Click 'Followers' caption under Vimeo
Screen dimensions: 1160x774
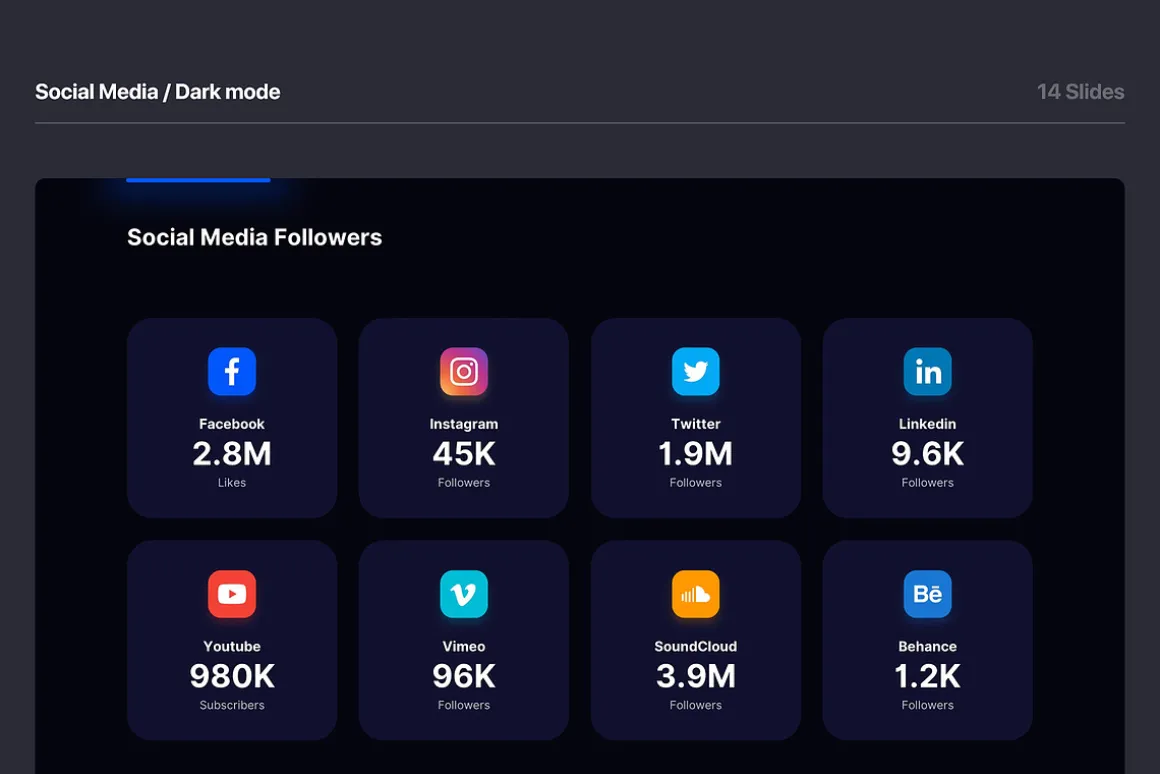464,705
